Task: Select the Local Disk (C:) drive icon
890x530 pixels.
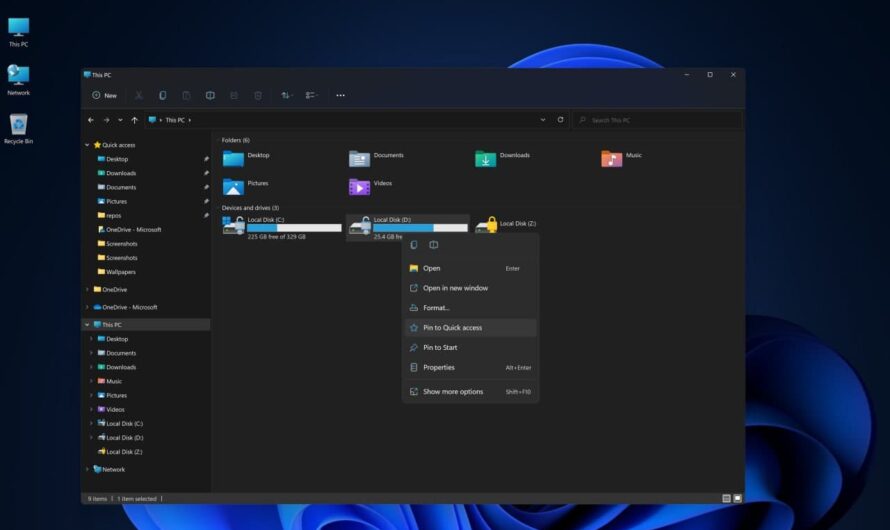Action: 233,226
